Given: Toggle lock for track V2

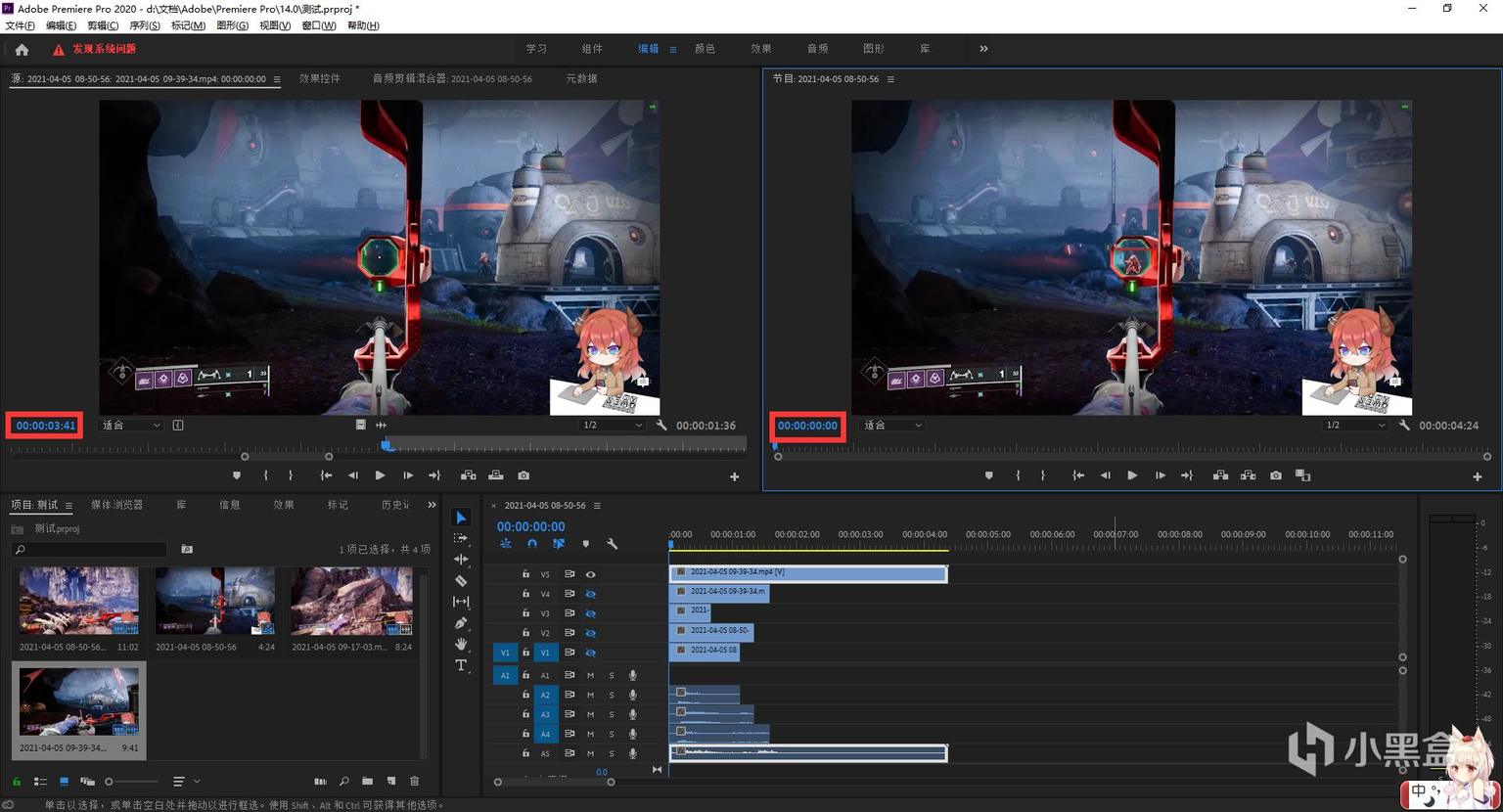Looking at the screenshot, I should (525, 633).
